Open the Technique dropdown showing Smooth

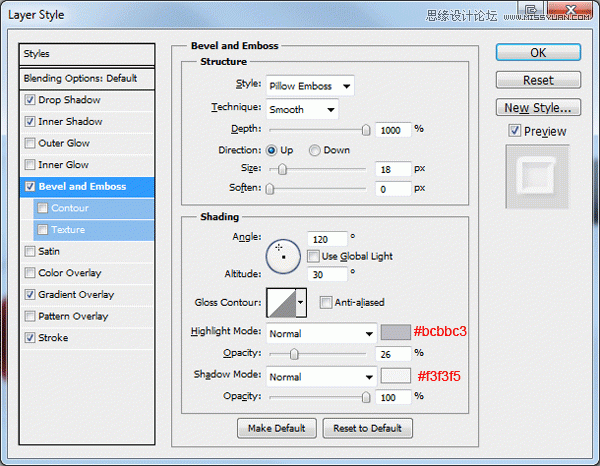point(302,109)
